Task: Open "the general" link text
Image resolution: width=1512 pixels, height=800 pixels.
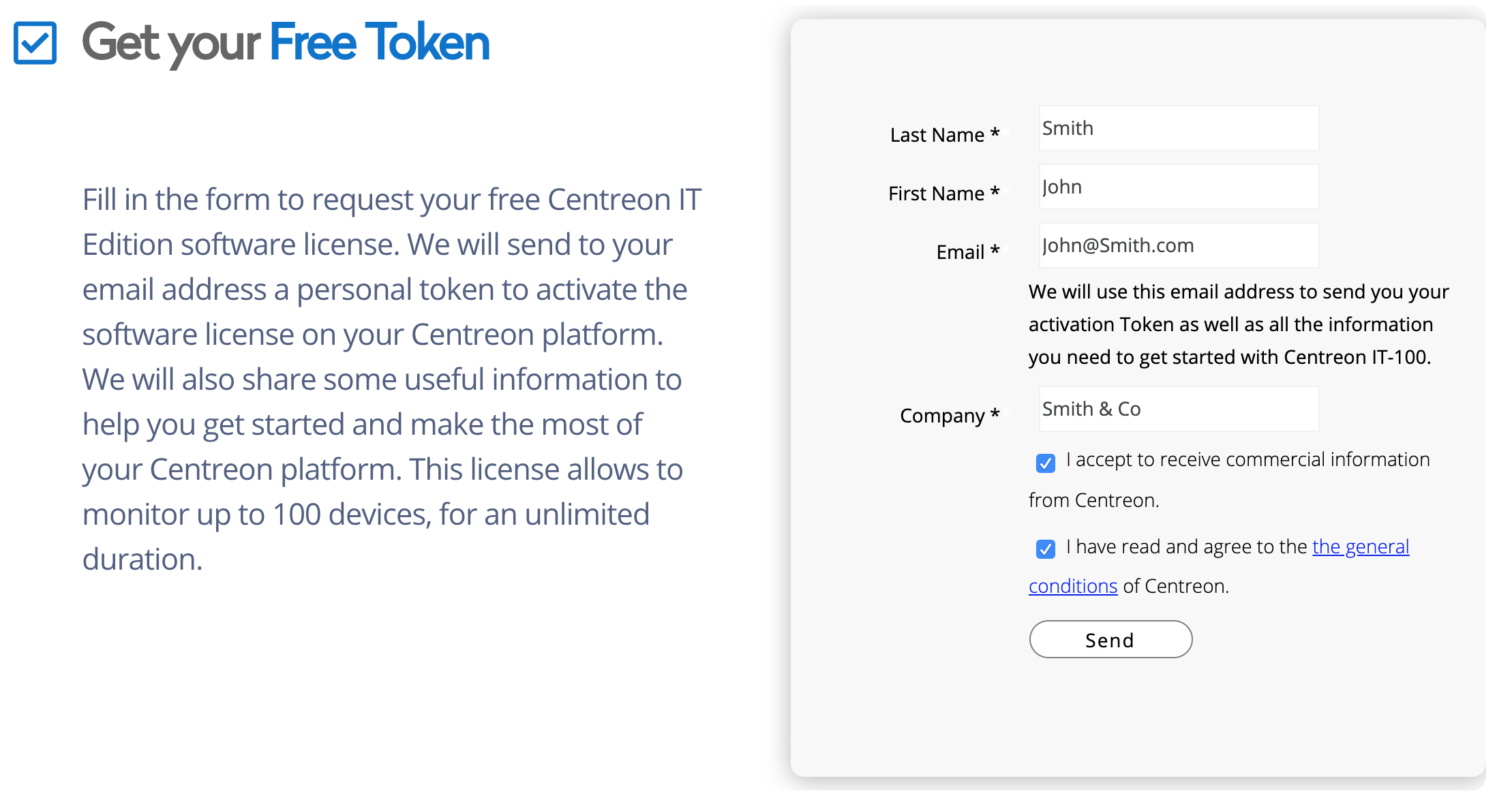Action: [1360, 547]
